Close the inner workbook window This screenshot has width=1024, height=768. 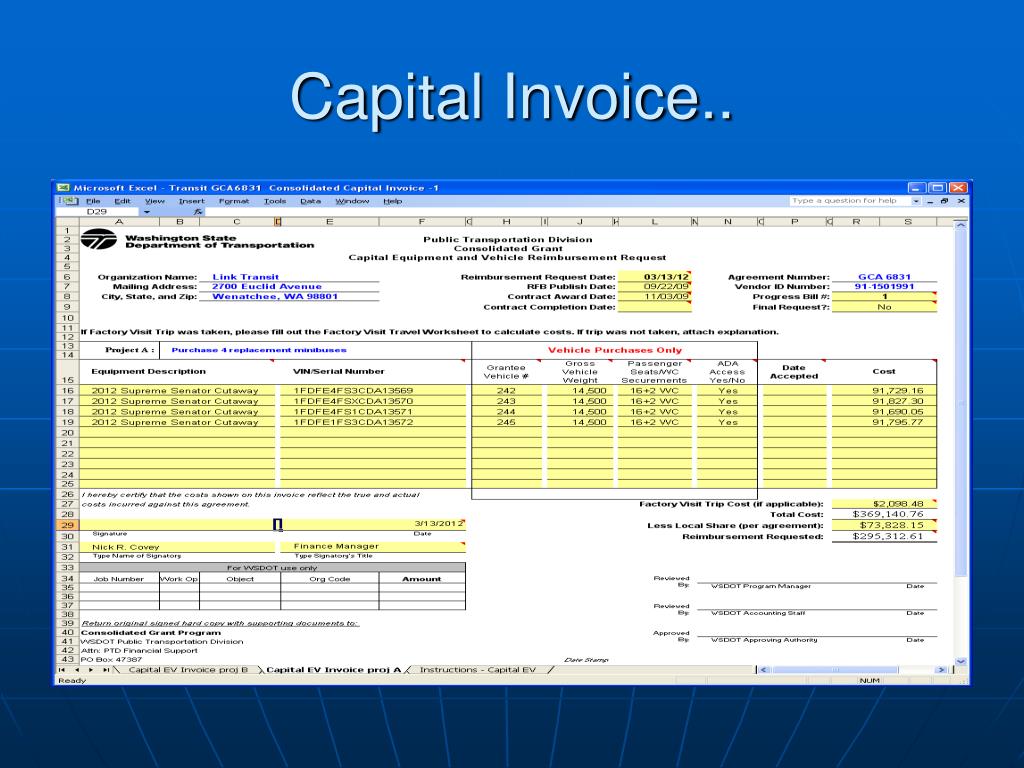[x=961, y=201]
